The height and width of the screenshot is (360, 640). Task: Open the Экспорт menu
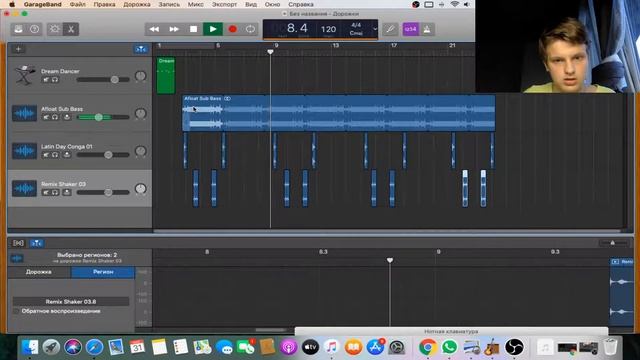click(224, 4)
